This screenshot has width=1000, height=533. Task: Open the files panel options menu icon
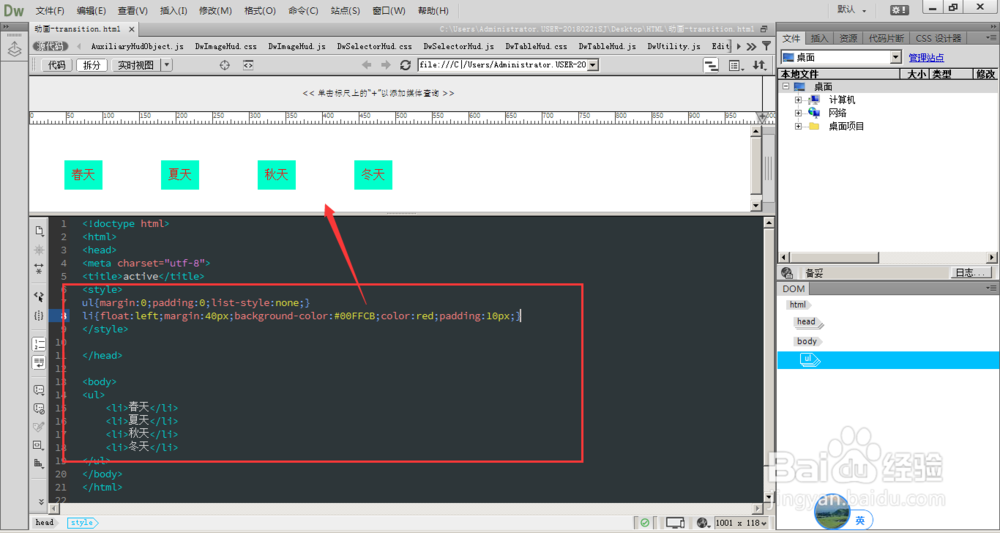[x=992, y=38]
